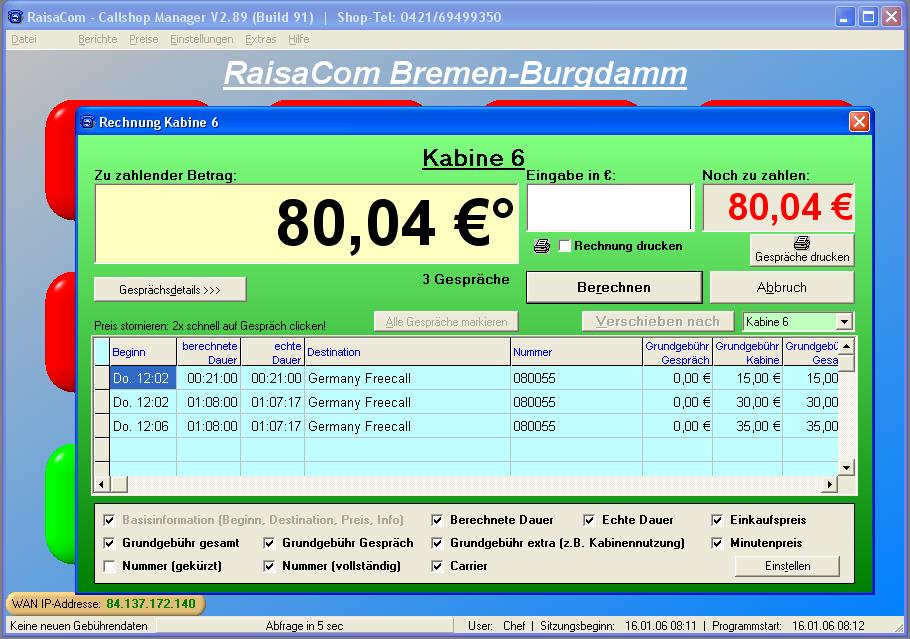Click the RaisaCom app icon in main title bar
This screenshot has height=639, width=910.
pos(15,17)
